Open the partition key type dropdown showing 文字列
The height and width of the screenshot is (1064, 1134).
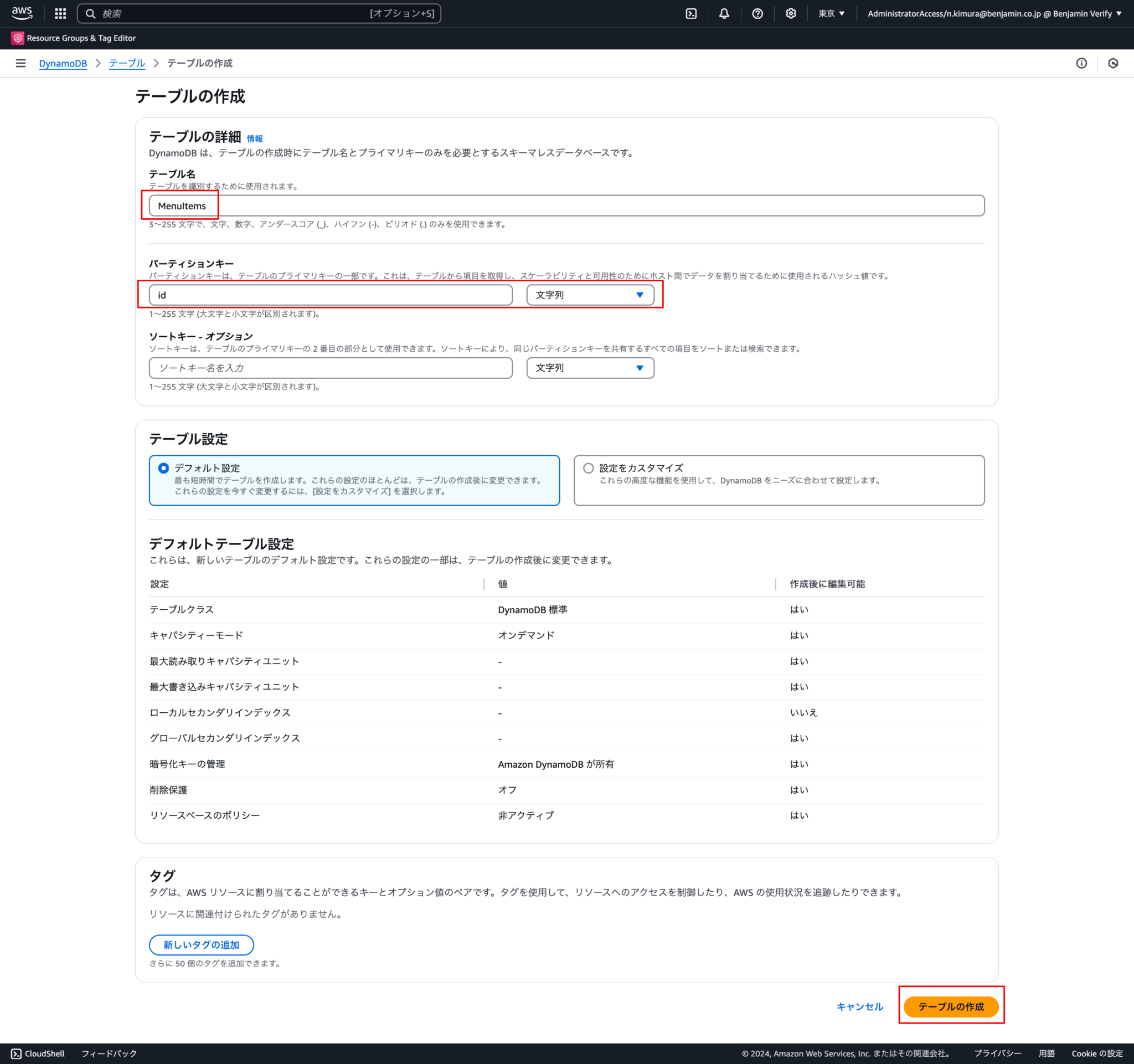pyautogui.click(x=590, y=295)
